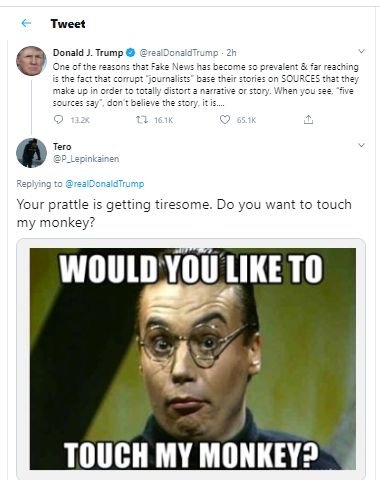Open Donald J. Trump's profile picture
The width and height of the screenshot is (380, 480).
[31, 61]
